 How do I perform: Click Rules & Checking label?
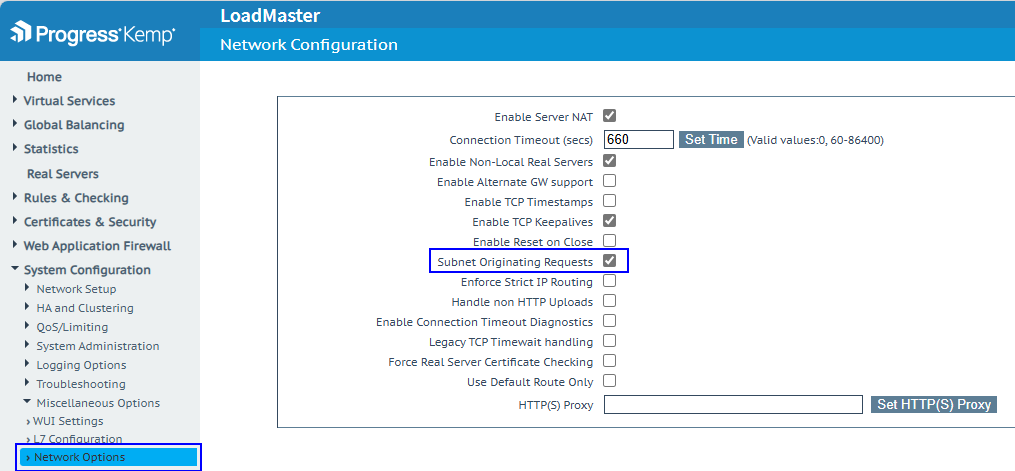(76, 198)
